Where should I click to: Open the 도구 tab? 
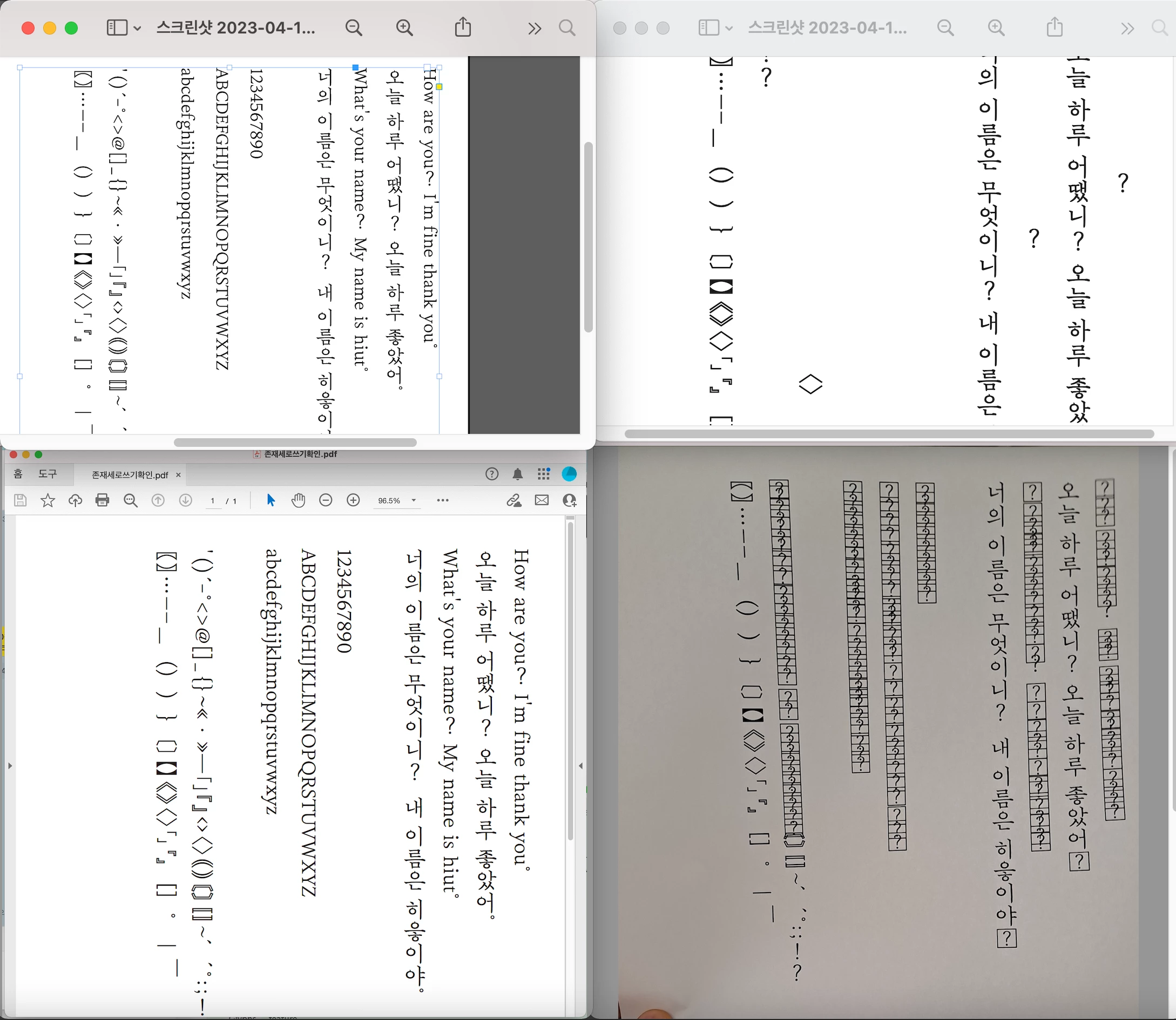click(x=48, y=474)
